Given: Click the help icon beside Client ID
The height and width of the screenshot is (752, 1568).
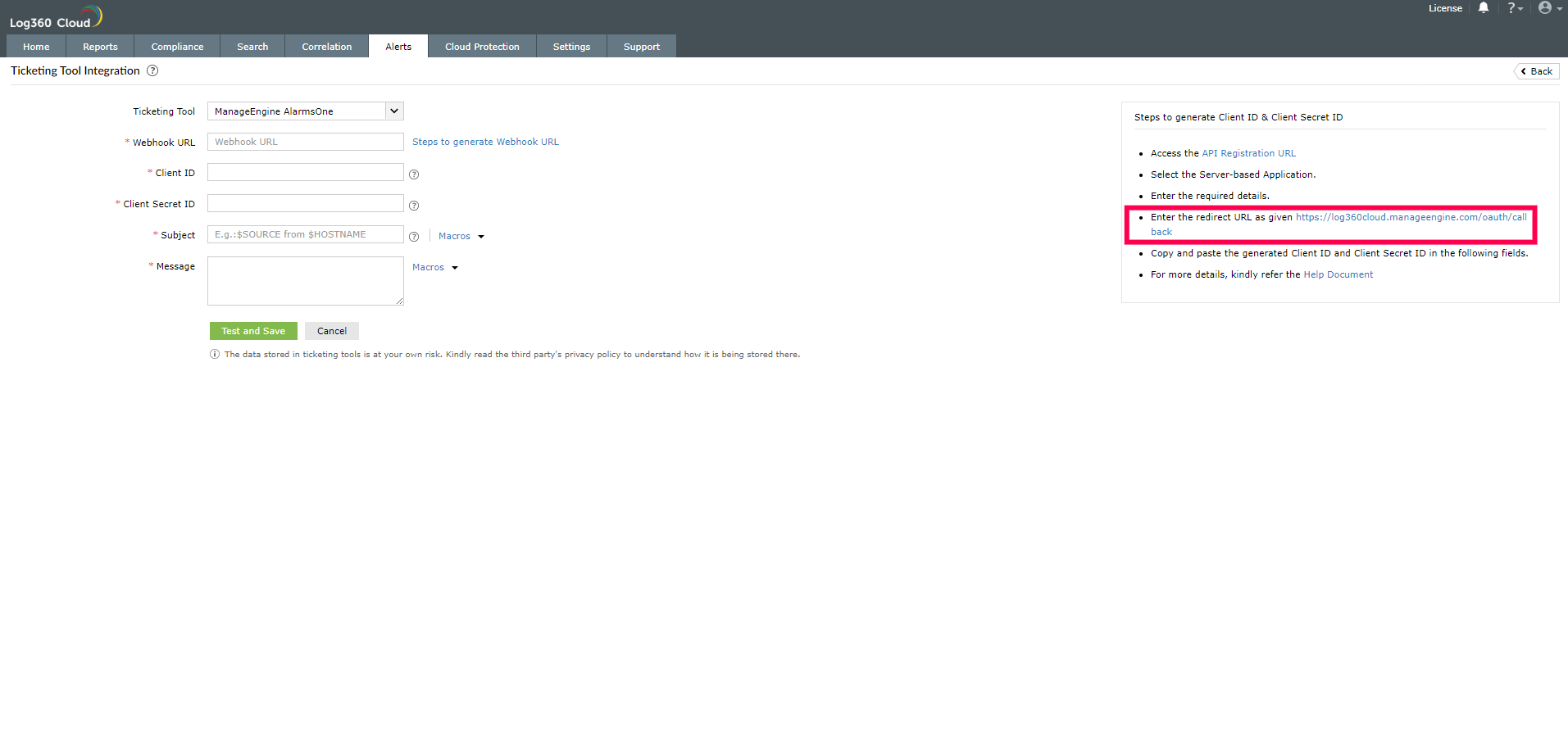Looking at the screenshot, I should pos(414,174).
